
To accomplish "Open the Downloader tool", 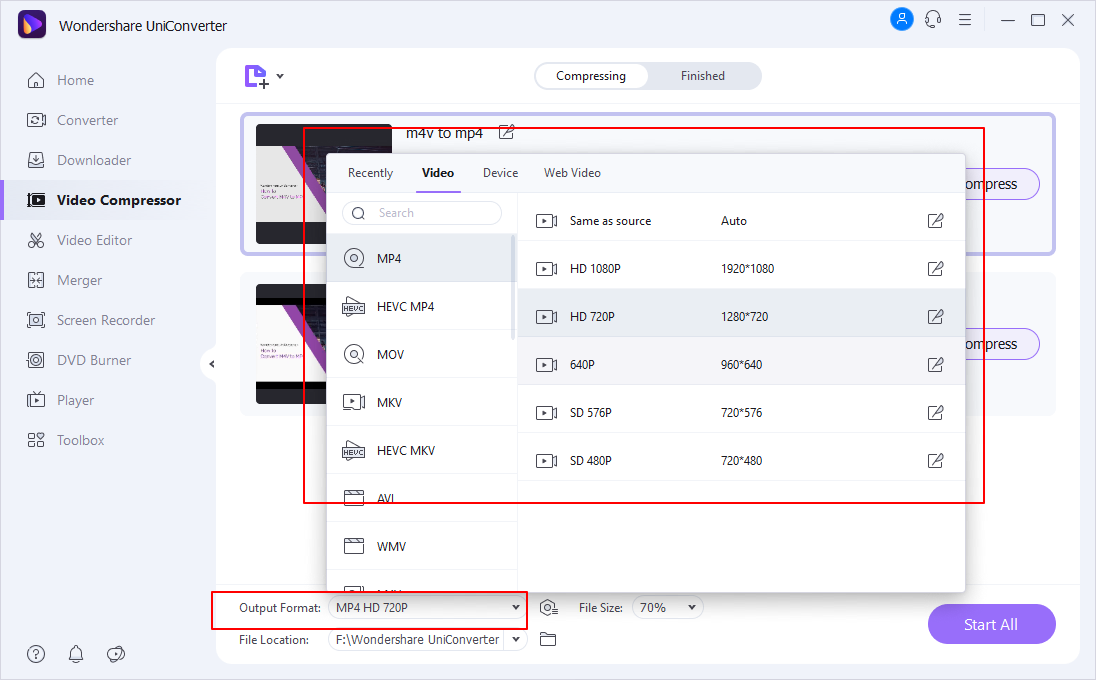I will [x=78, y=160].
